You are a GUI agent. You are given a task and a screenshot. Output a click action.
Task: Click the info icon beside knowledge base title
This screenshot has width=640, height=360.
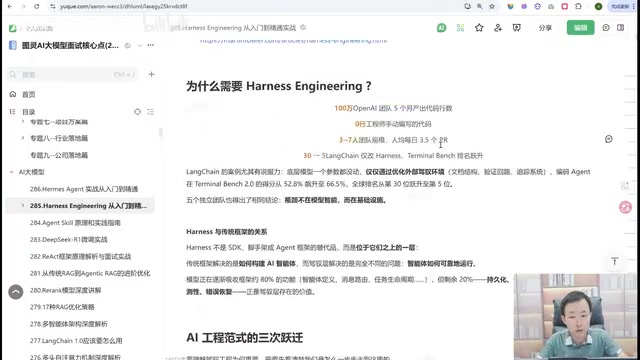[128, 46]
